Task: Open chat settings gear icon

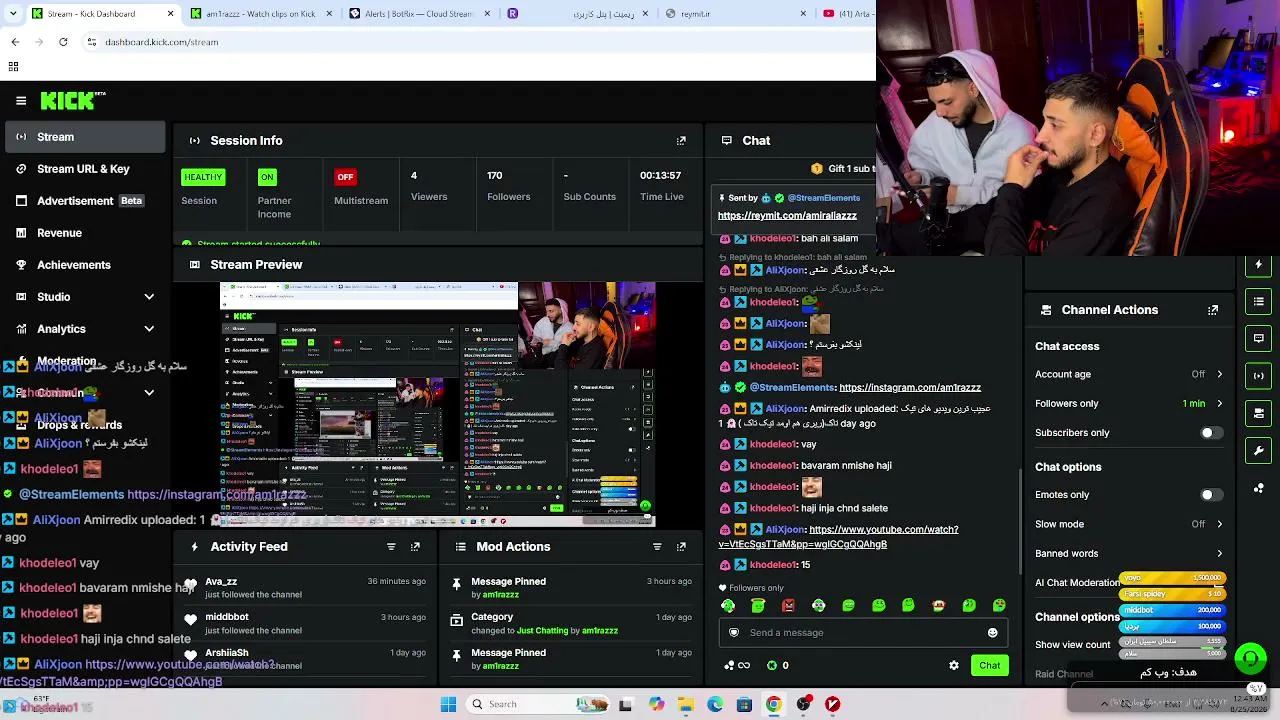Action: (x=954, y=665)
